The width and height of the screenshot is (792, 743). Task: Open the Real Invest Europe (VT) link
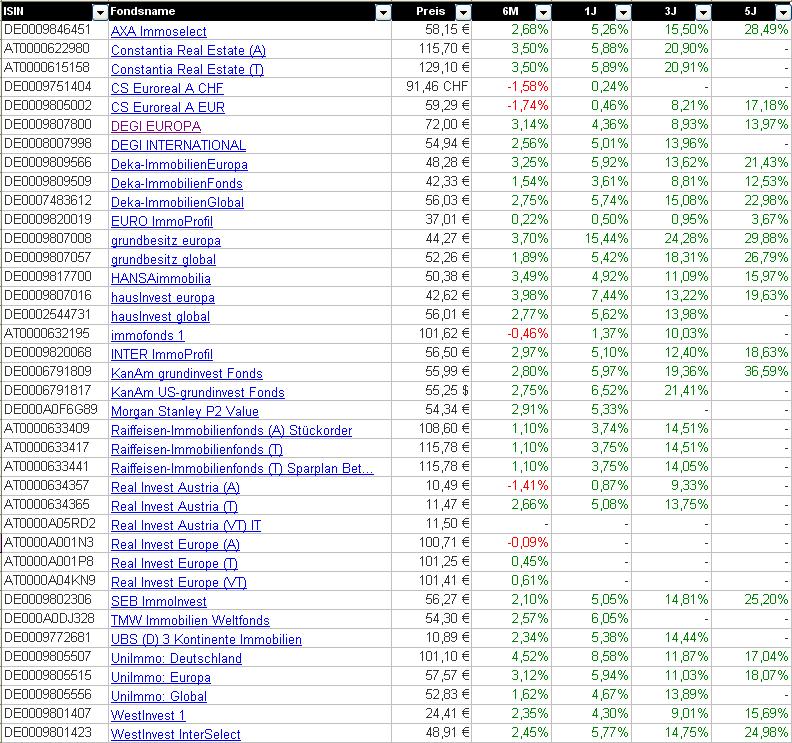pyautogui.click(x=179, y=583)
